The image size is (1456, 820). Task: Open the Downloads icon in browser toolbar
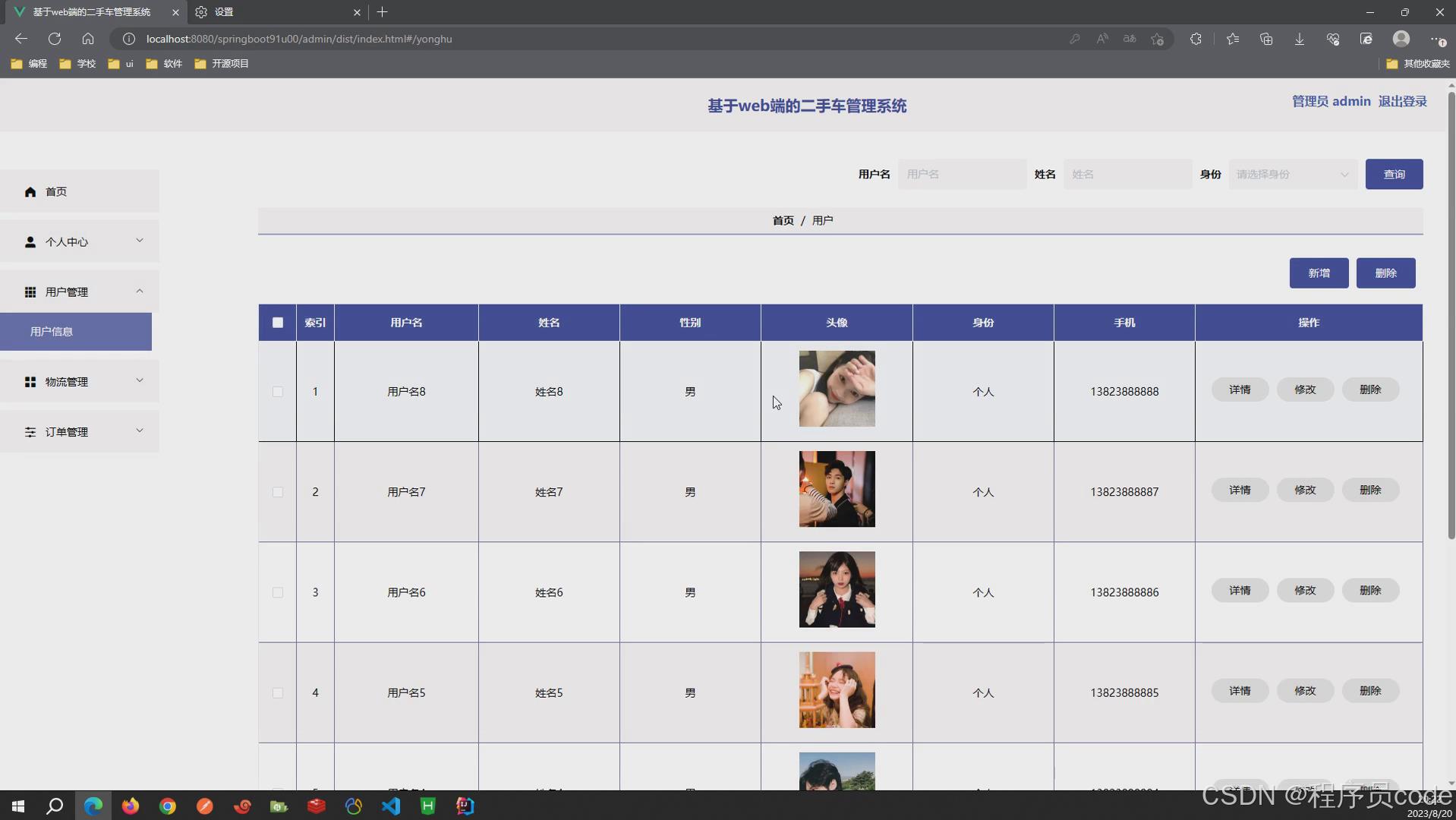(x=1300, y=39)
